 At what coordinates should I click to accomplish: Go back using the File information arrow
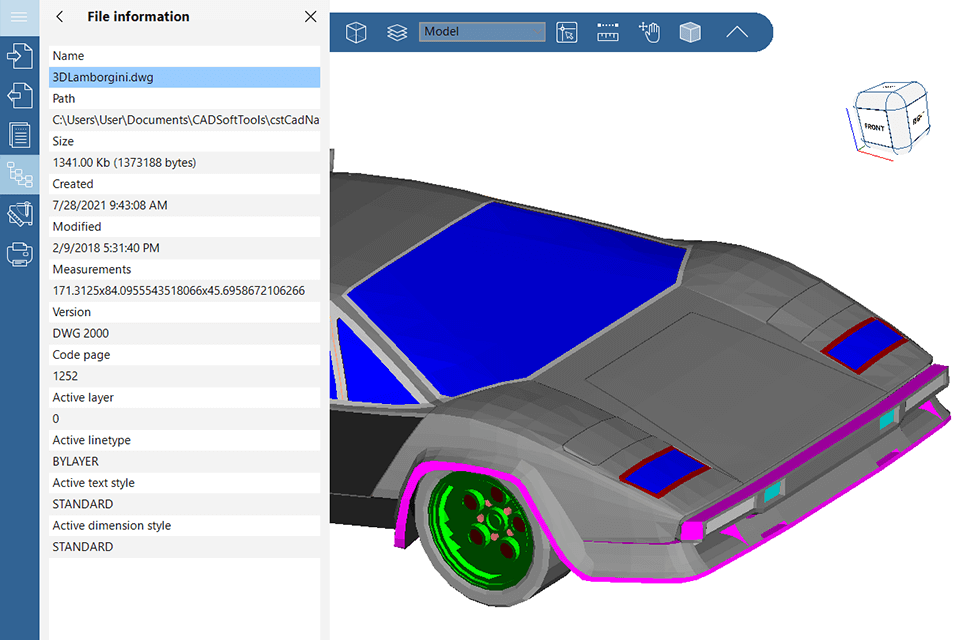(x=60, y=17)
